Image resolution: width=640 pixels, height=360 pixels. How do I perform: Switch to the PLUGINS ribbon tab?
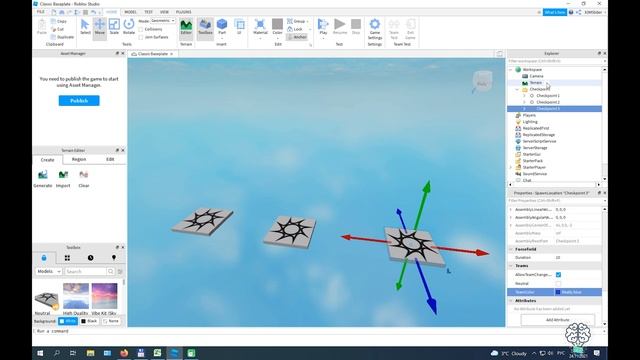click(x=184, y=12)
